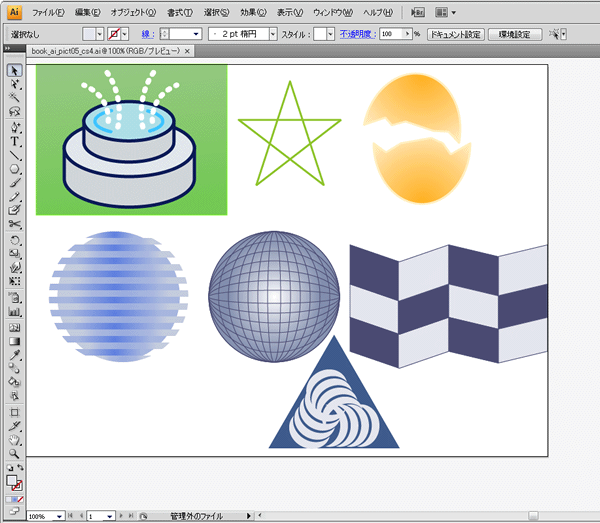
Task: Click the control bar fill color swatch
Action: click(89, 34)
